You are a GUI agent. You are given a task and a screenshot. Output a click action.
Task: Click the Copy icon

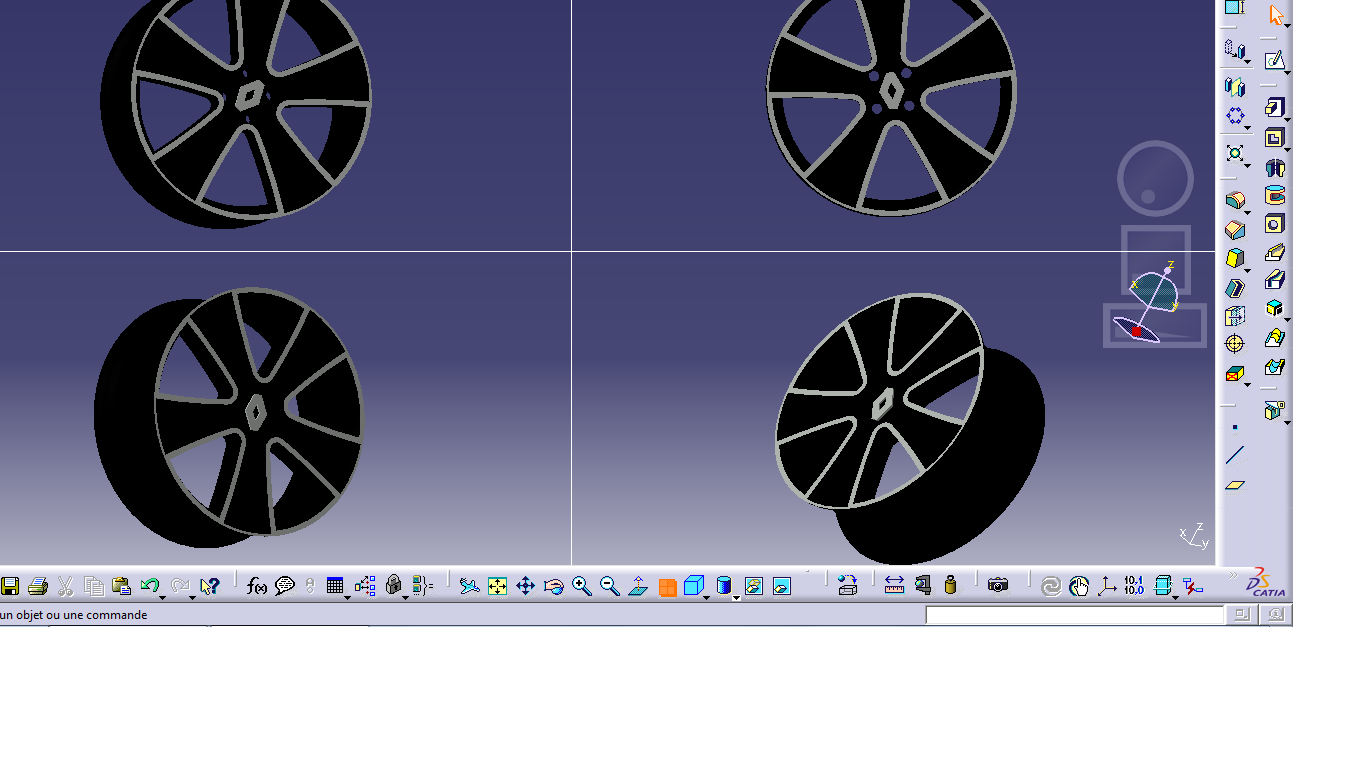point(94,586)
